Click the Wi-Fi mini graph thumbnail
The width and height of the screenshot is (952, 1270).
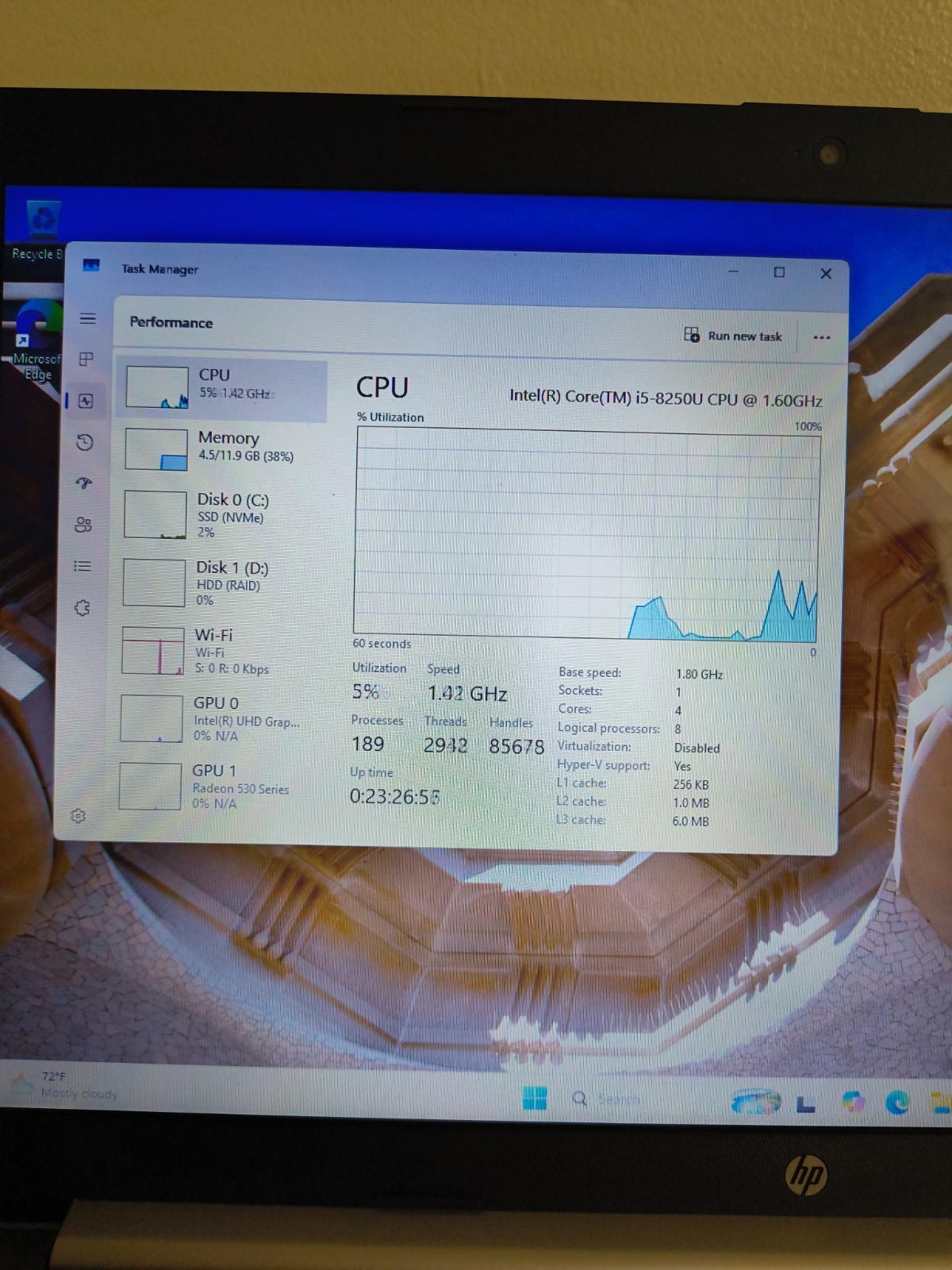coord(152,650)
